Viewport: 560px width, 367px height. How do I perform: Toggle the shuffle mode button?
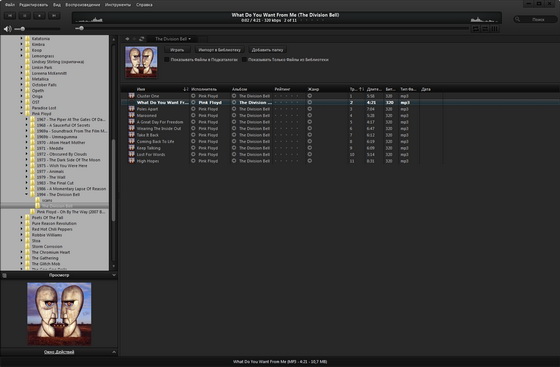[x=485, y=29]
